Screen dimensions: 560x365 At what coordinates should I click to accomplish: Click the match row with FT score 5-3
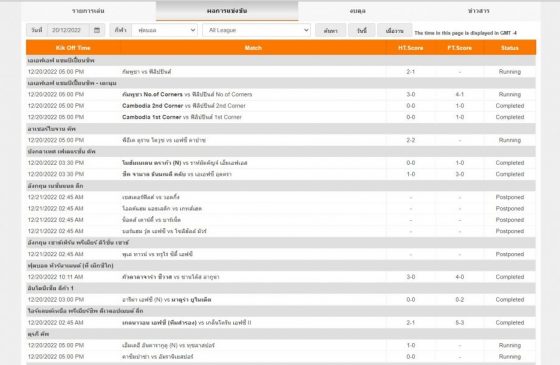tap(281, 322)
